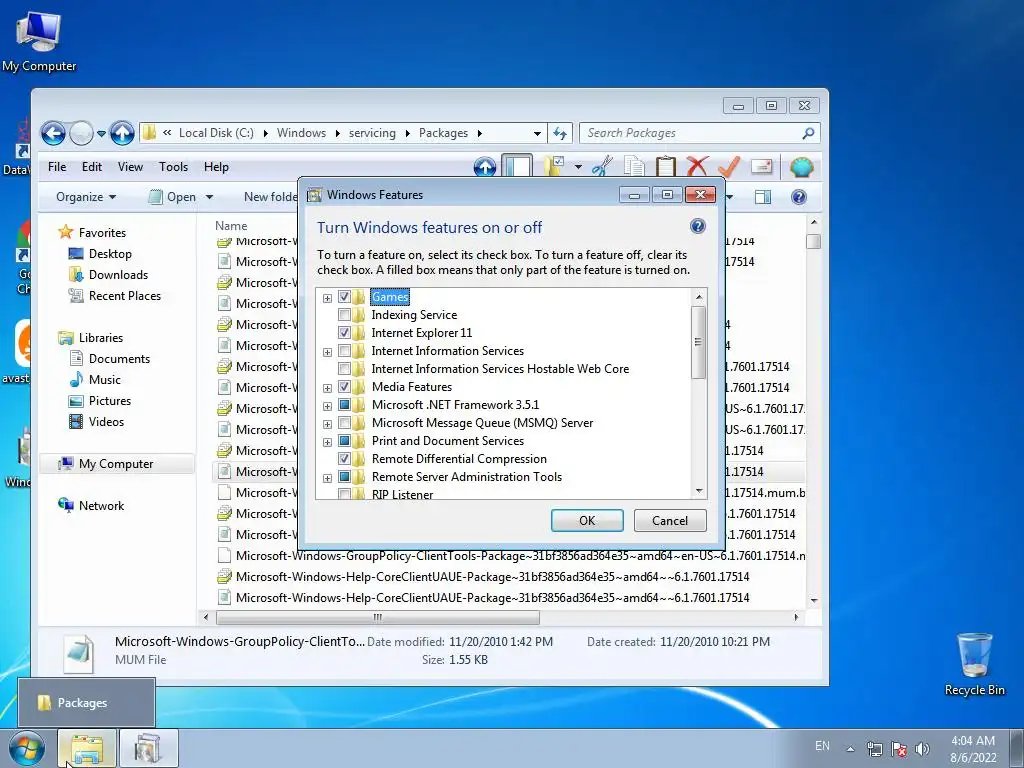Viewport: 1024px width, 768px height.
Task: Open the Organize dropdown menu
Action: 86,197
